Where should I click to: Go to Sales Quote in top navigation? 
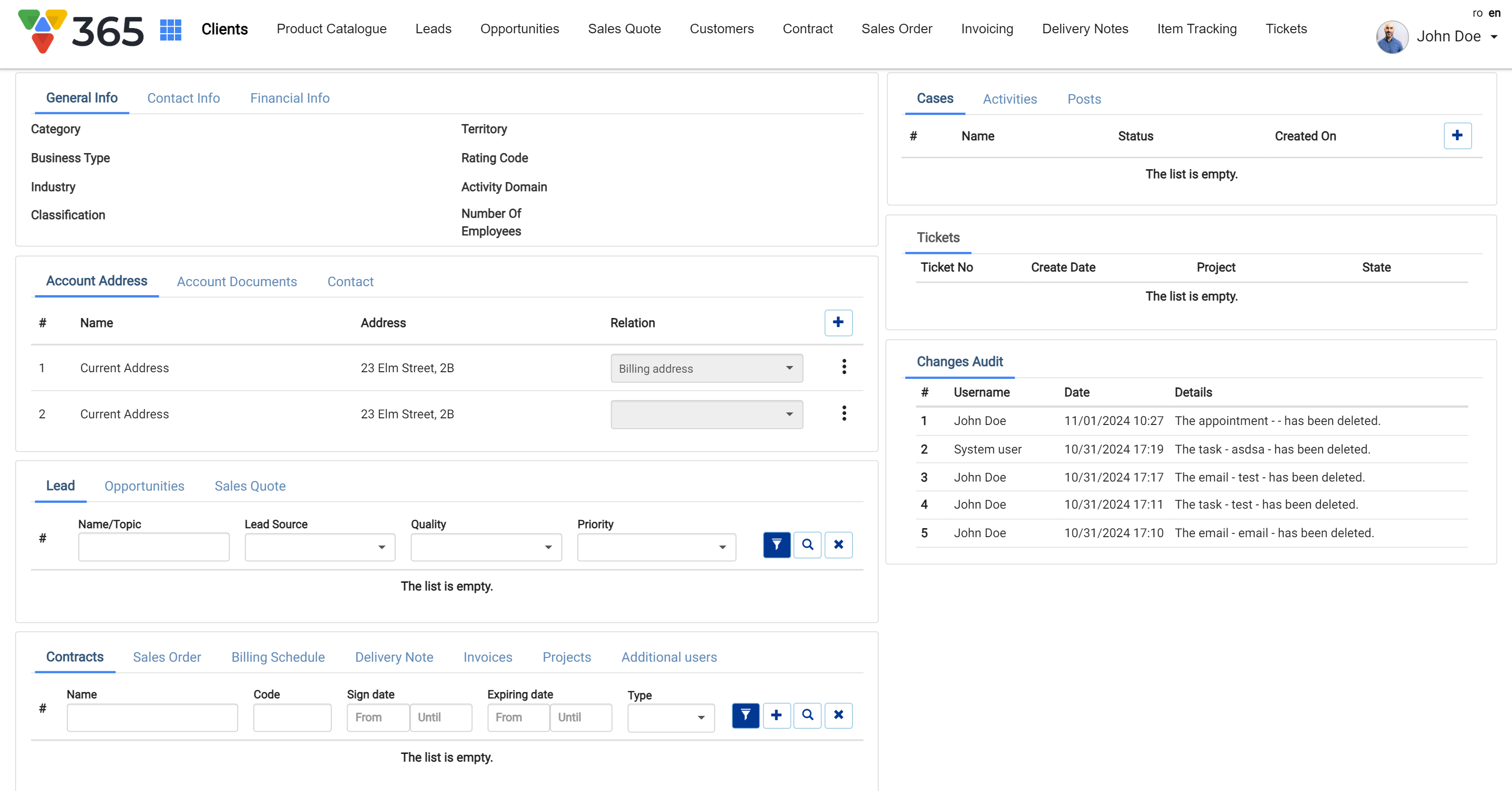(624, 29)
